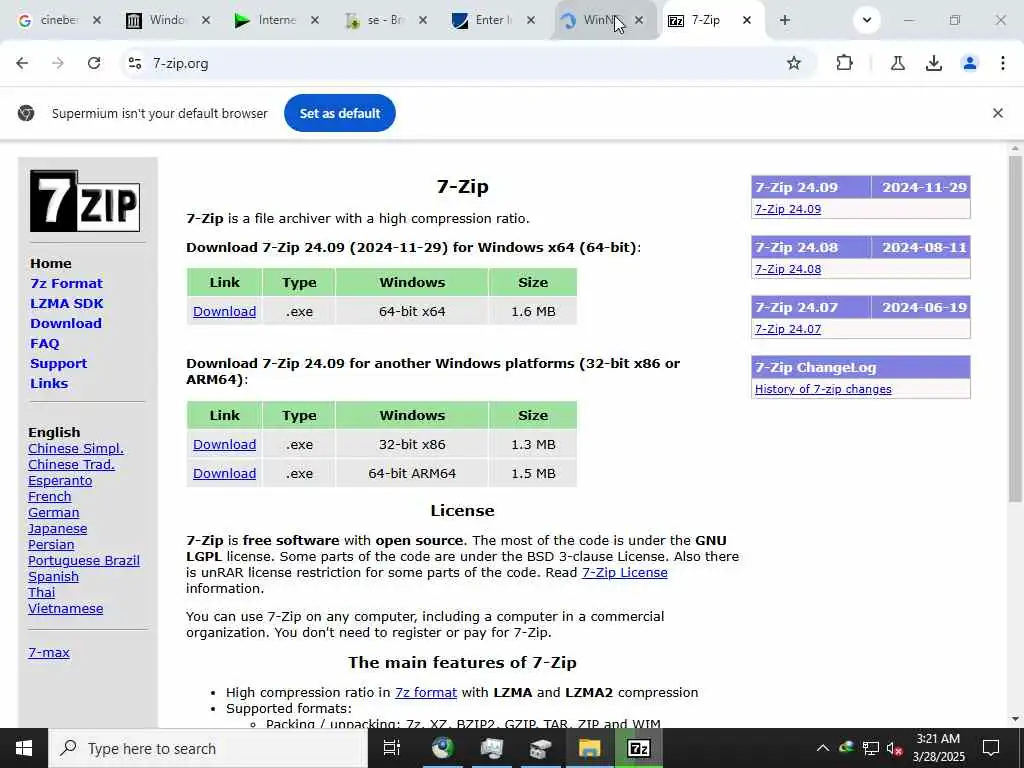This screenshot has width=1024, height=768.
Task: Open the 7-max link
Action: [49, 652]
